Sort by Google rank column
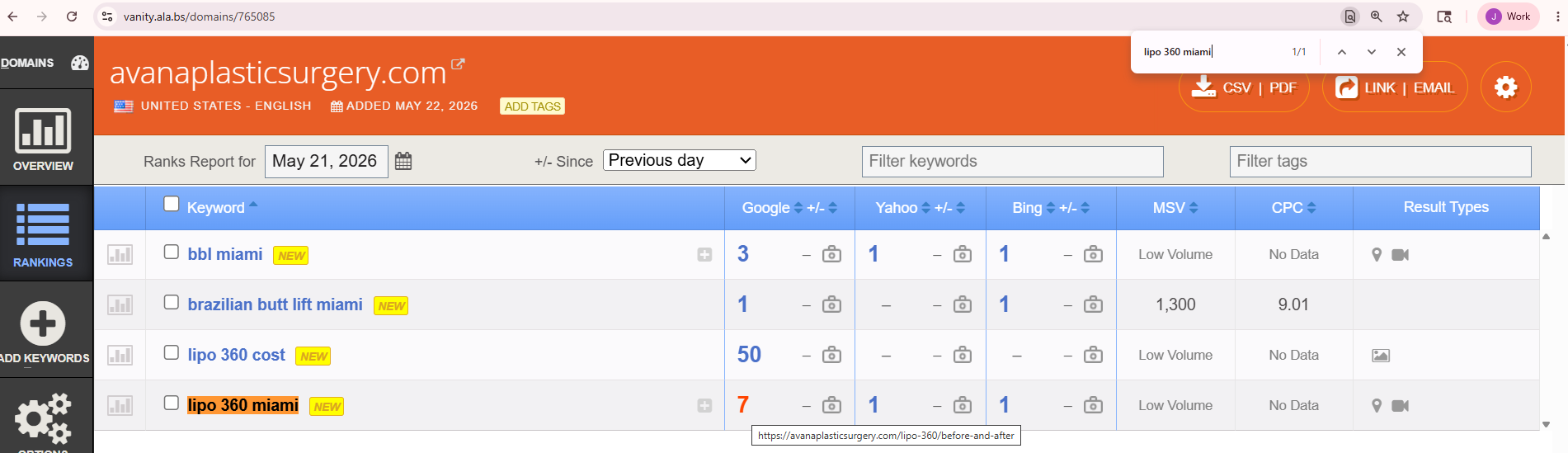Image resolution: width=1568 pixels, height=453 pixels. pyautogui.click(x=771, y=208)
